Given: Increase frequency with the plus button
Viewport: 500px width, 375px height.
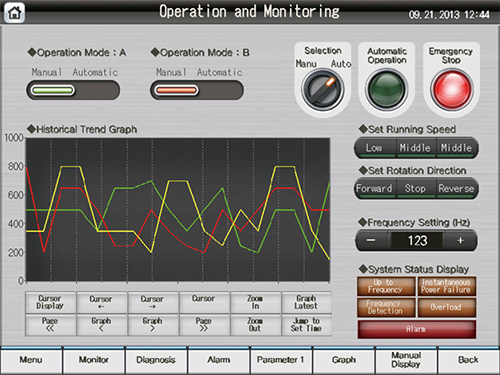Looking at the screenshot, I should (x=460, y=240).
